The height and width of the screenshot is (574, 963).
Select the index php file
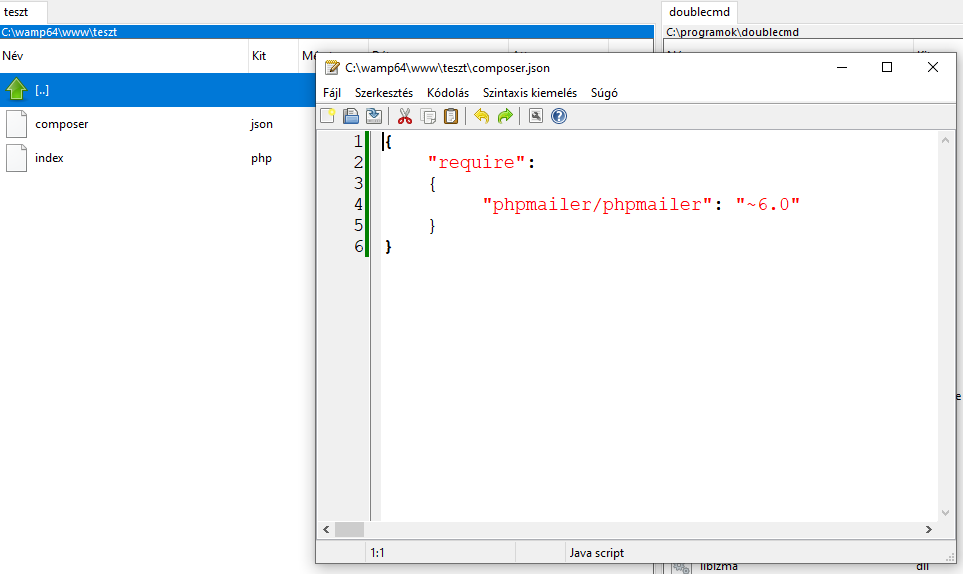tap(49, 158)
